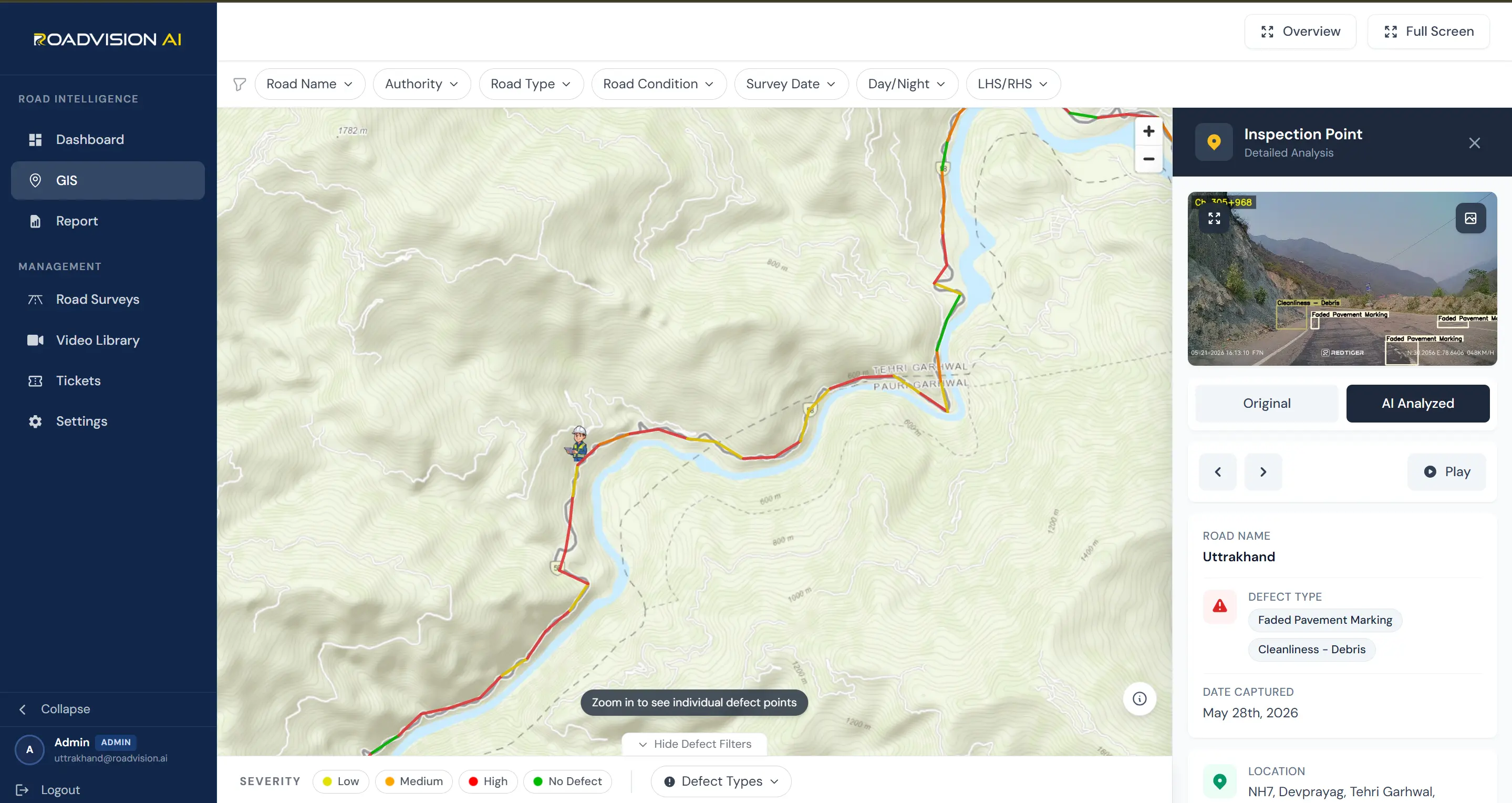Play the inspection sequence
The image size is (1512, 803).
(1447, 472)
